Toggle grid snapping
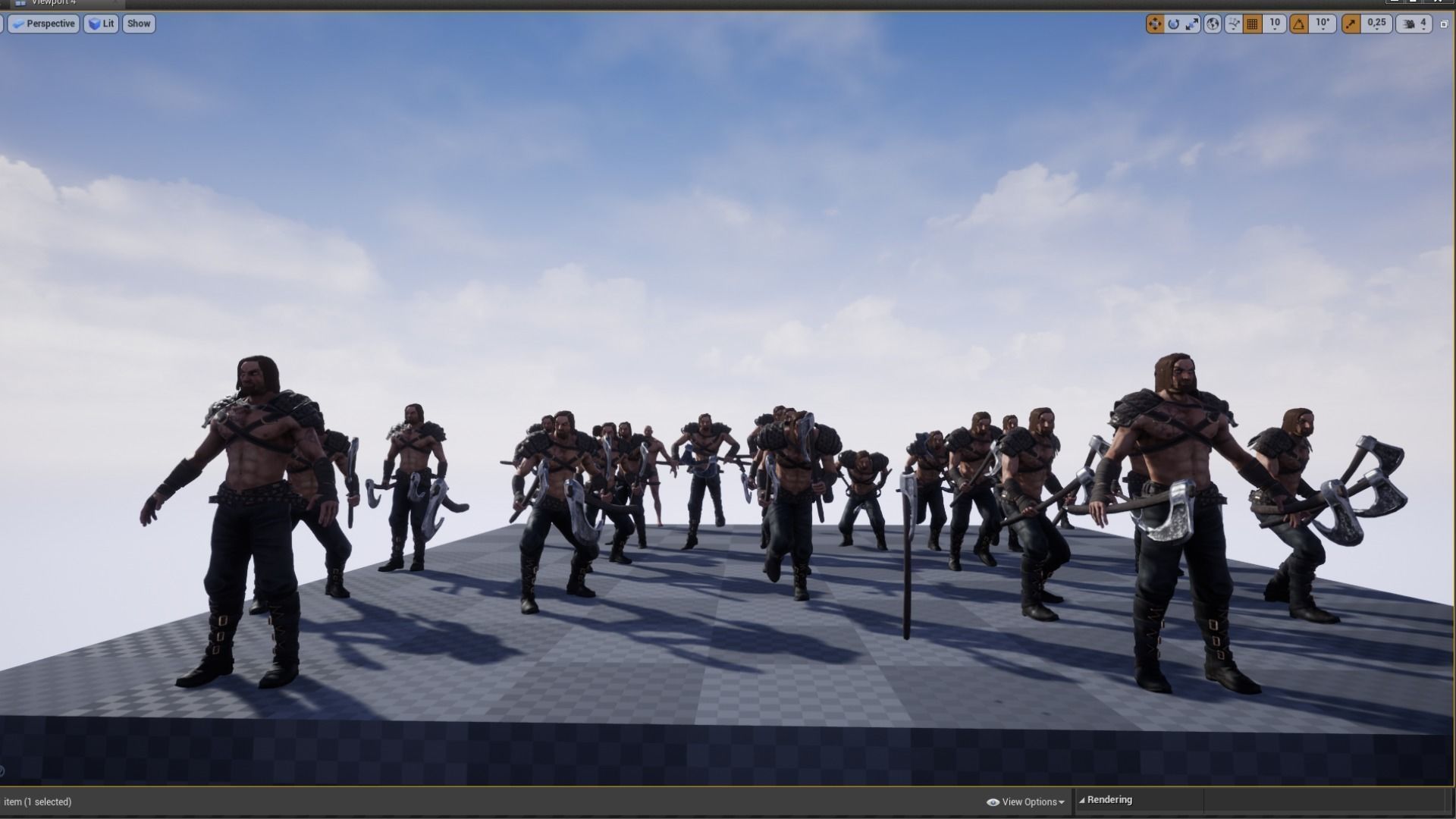Image resolution: width=1456 pixels, height=819 pixels. (1253, 24)
